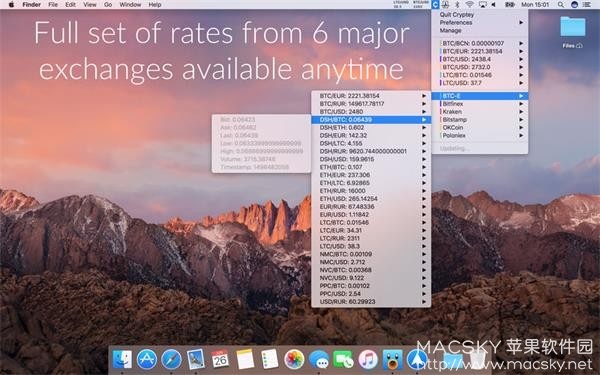
Task: Click the blue arrow app icon in the Dock
Action: click(417, 360)
